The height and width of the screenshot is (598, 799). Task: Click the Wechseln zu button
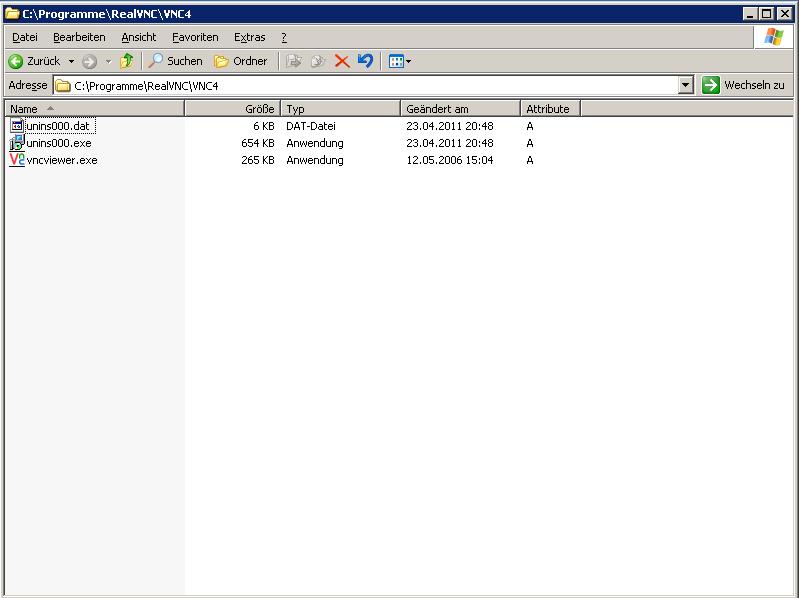744,86
